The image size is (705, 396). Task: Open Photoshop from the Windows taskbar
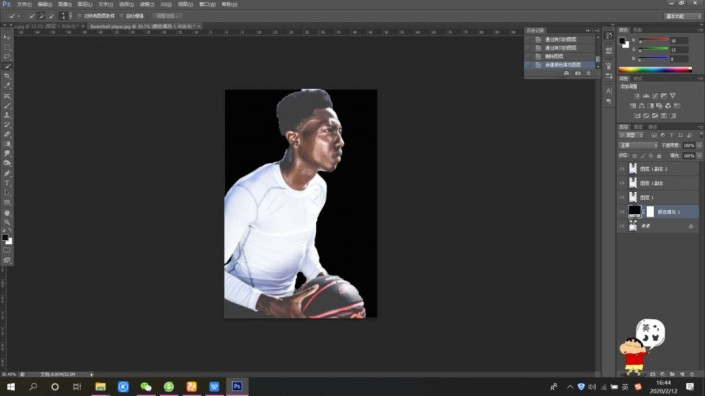(x=236, y=386)
